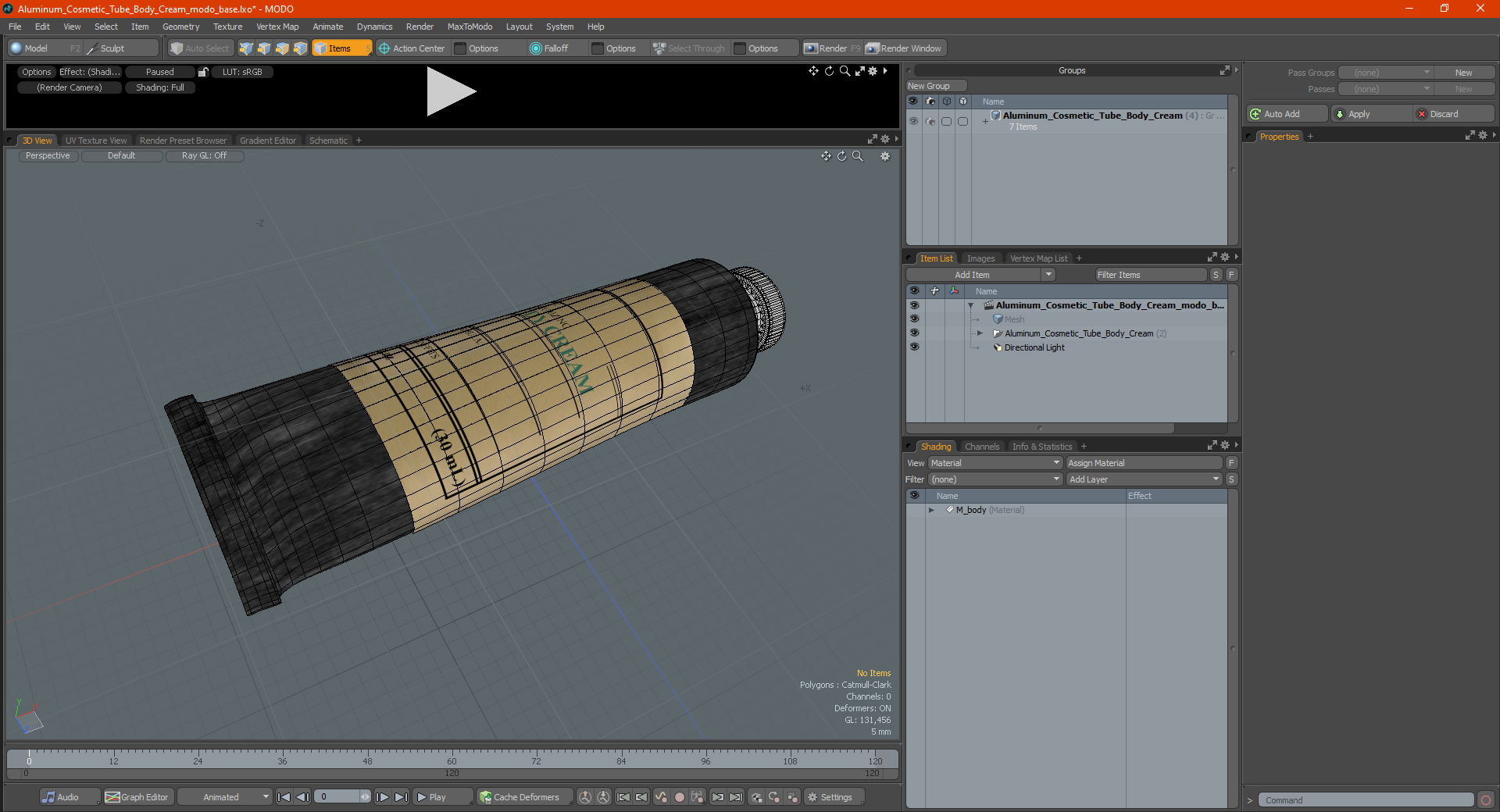Open shading View Material dropdown

[995, 463]
